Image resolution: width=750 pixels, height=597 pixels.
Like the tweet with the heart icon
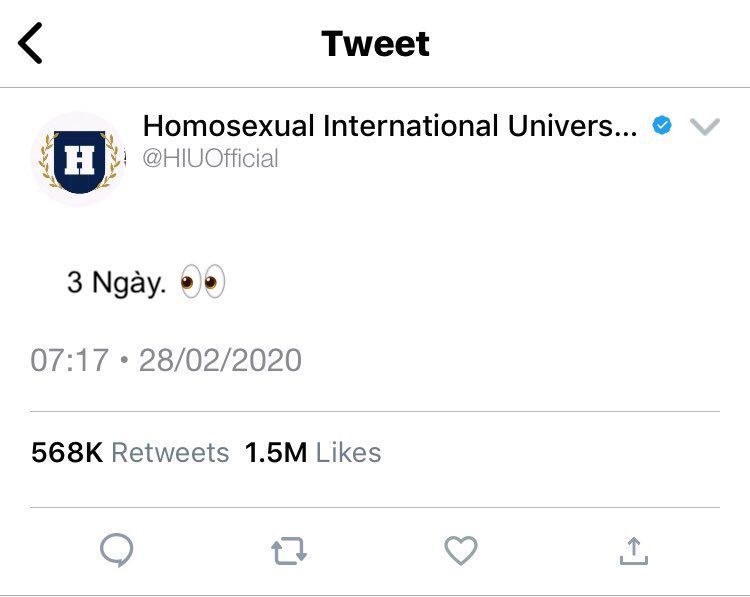click(x=461, y=550)
